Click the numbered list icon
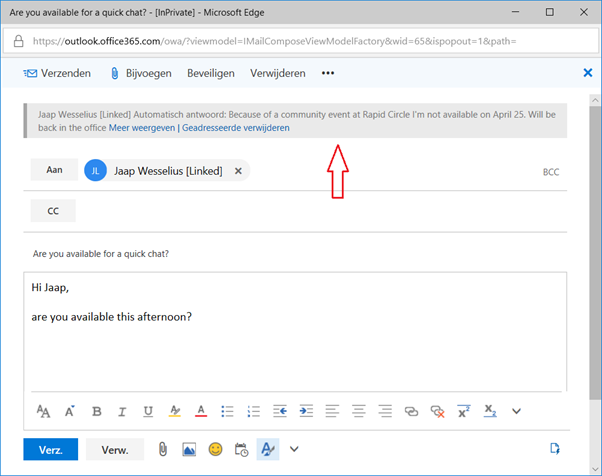Screen dimensions: 602x476 click(x=253, y=411)
